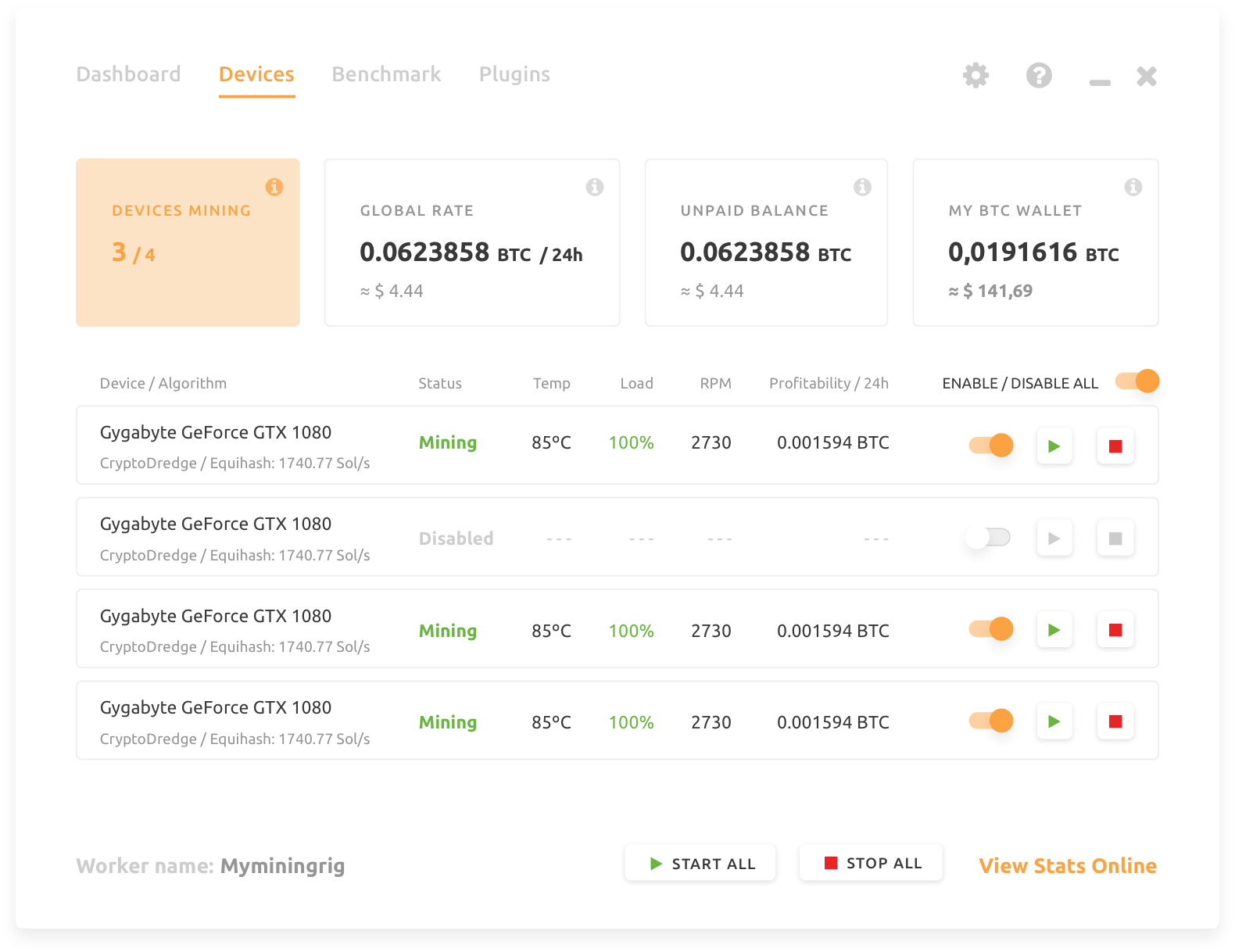The image size is (1235, 952).
Task: Toggle the Enable / Disable All switch
Action: point(1137,381)
